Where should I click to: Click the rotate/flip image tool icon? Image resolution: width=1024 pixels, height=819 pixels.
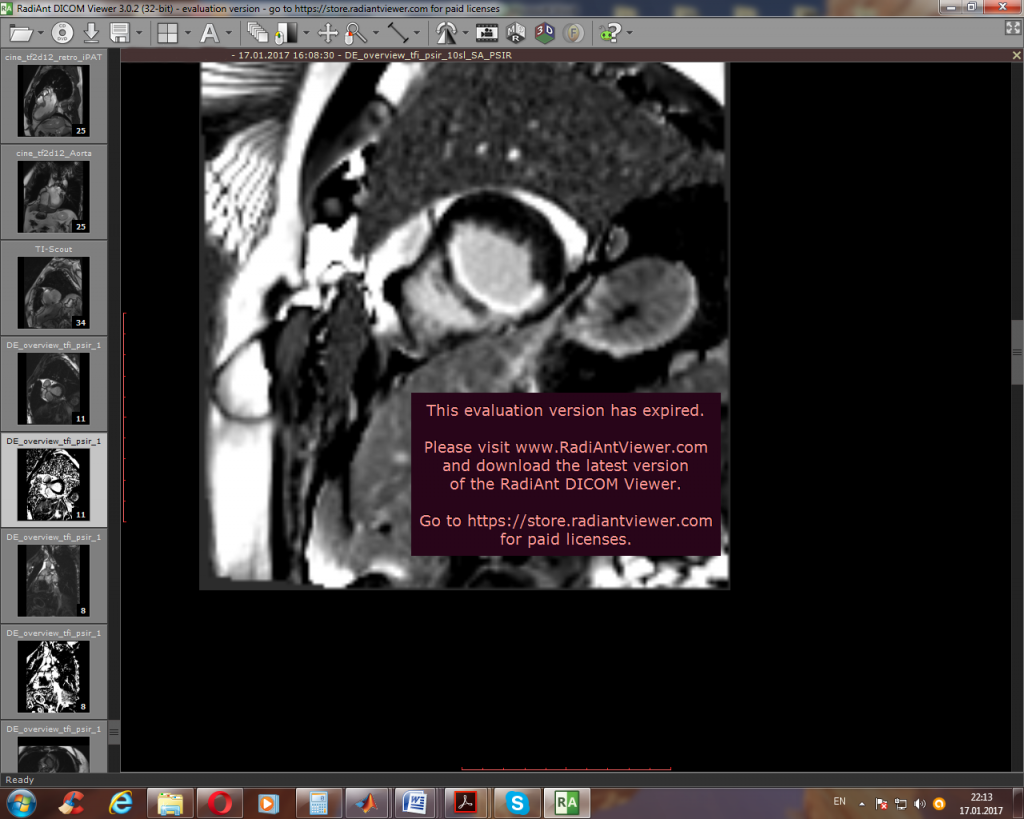click(446, 33)
